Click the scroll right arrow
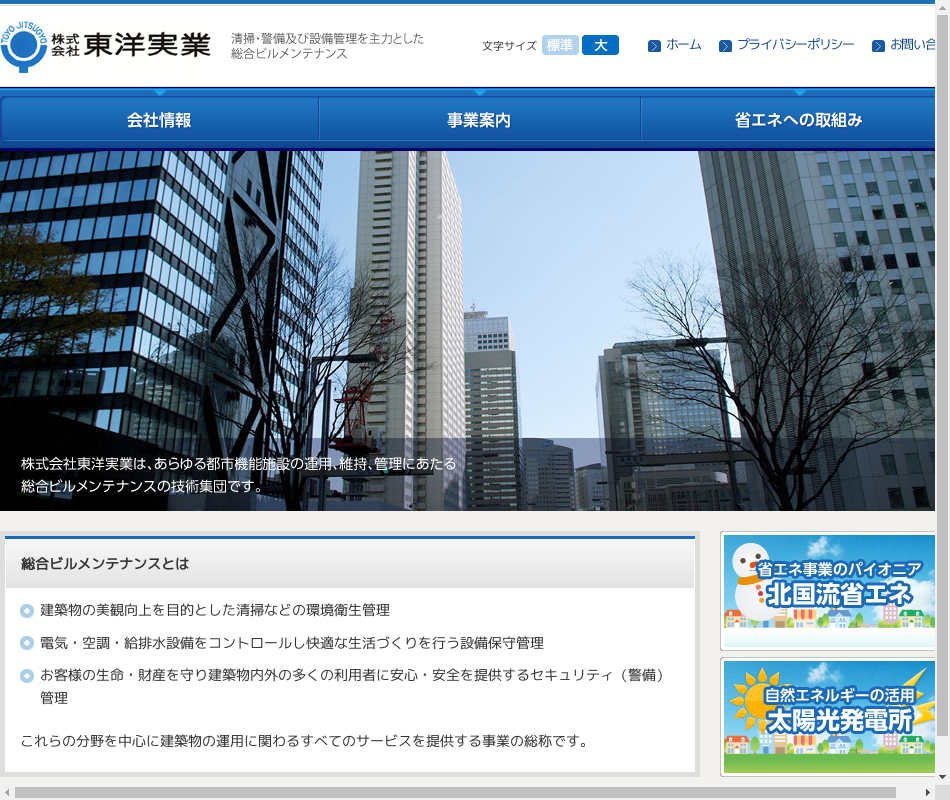Viewport: 950px width, 800px height. click(928, 793)
